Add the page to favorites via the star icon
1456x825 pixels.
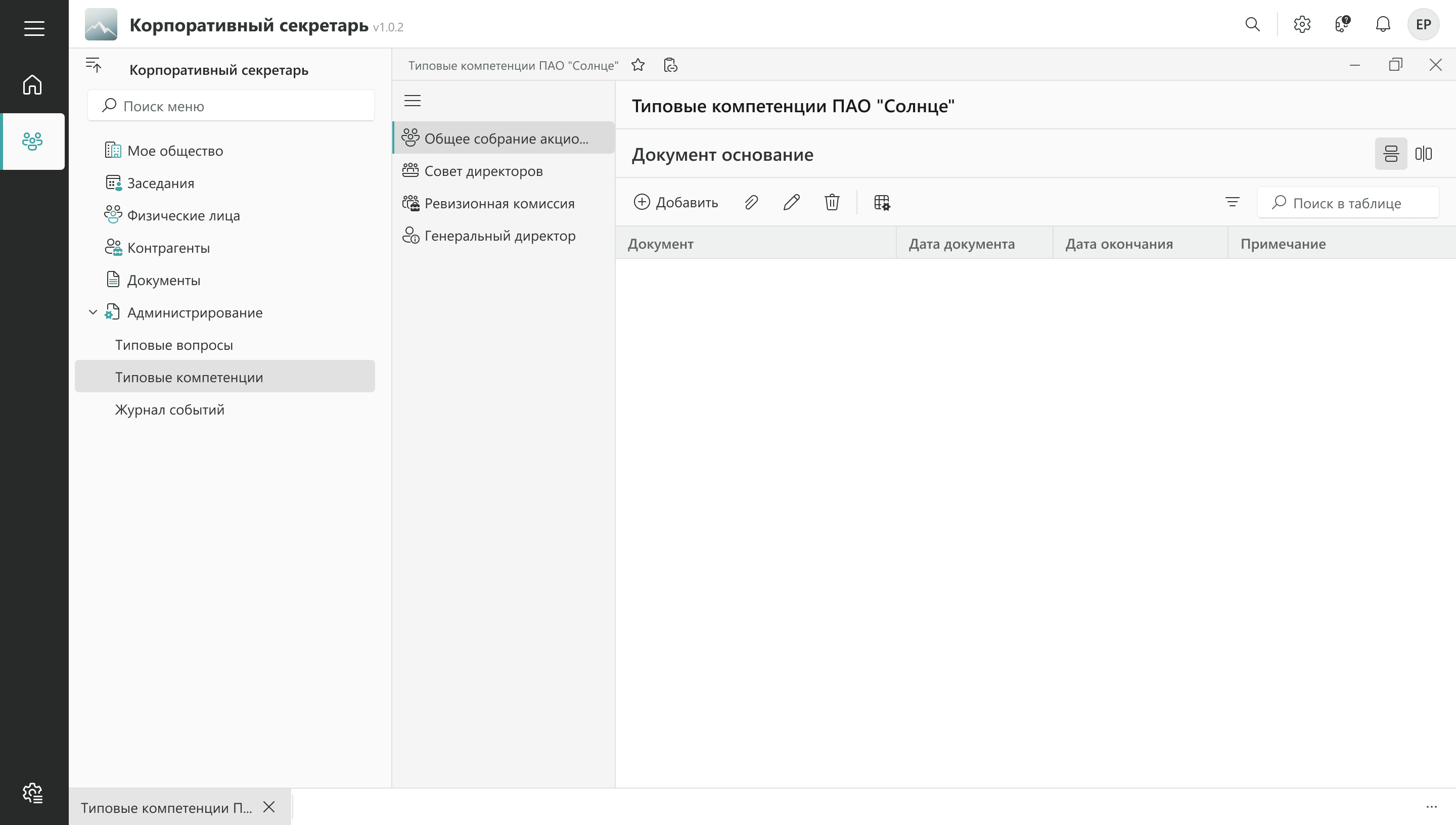click(638, 65)
